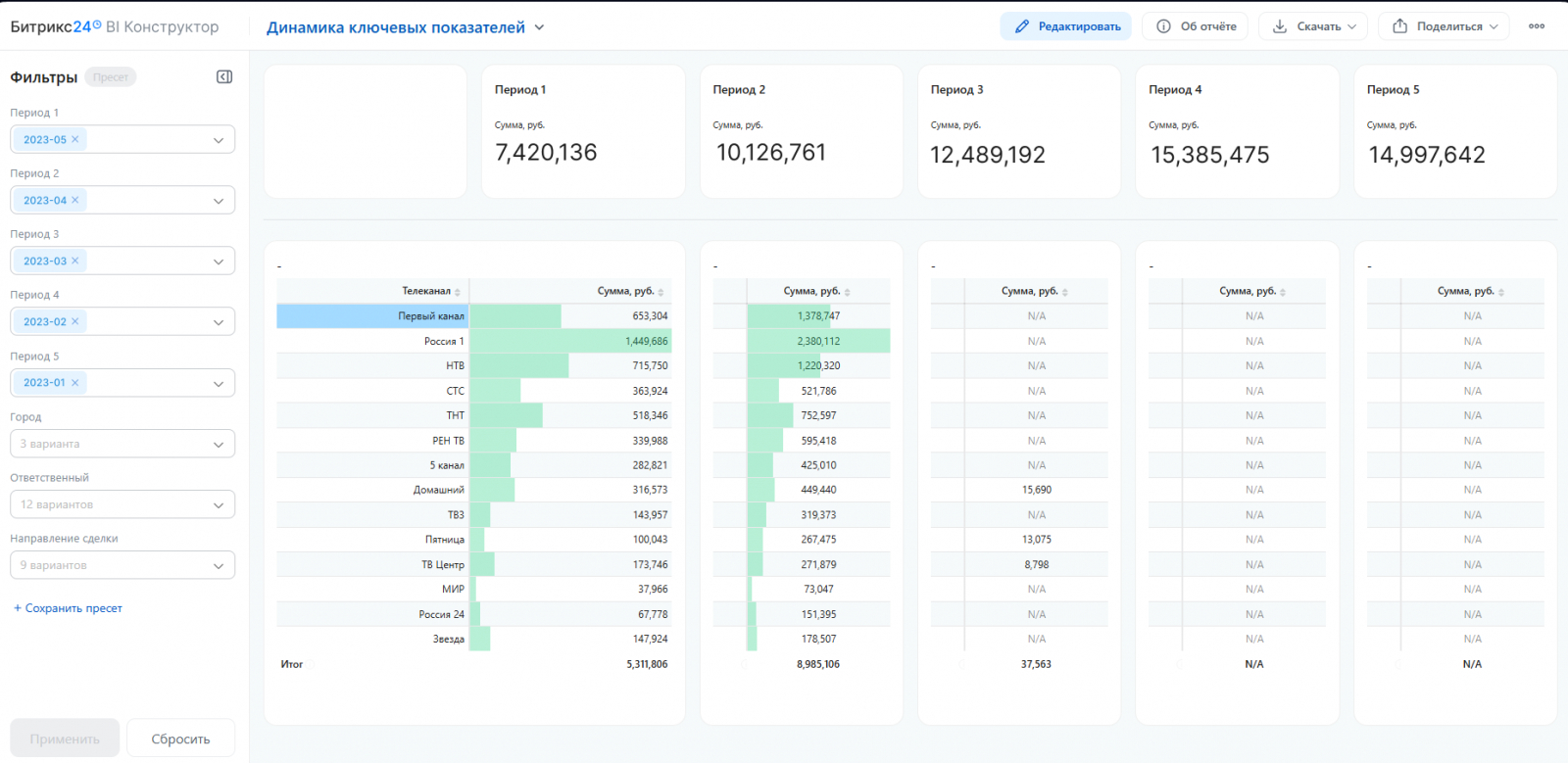Remove the 2023-04 filter tag
This screenshot has height=763, width=1568.
coord(75,200)
